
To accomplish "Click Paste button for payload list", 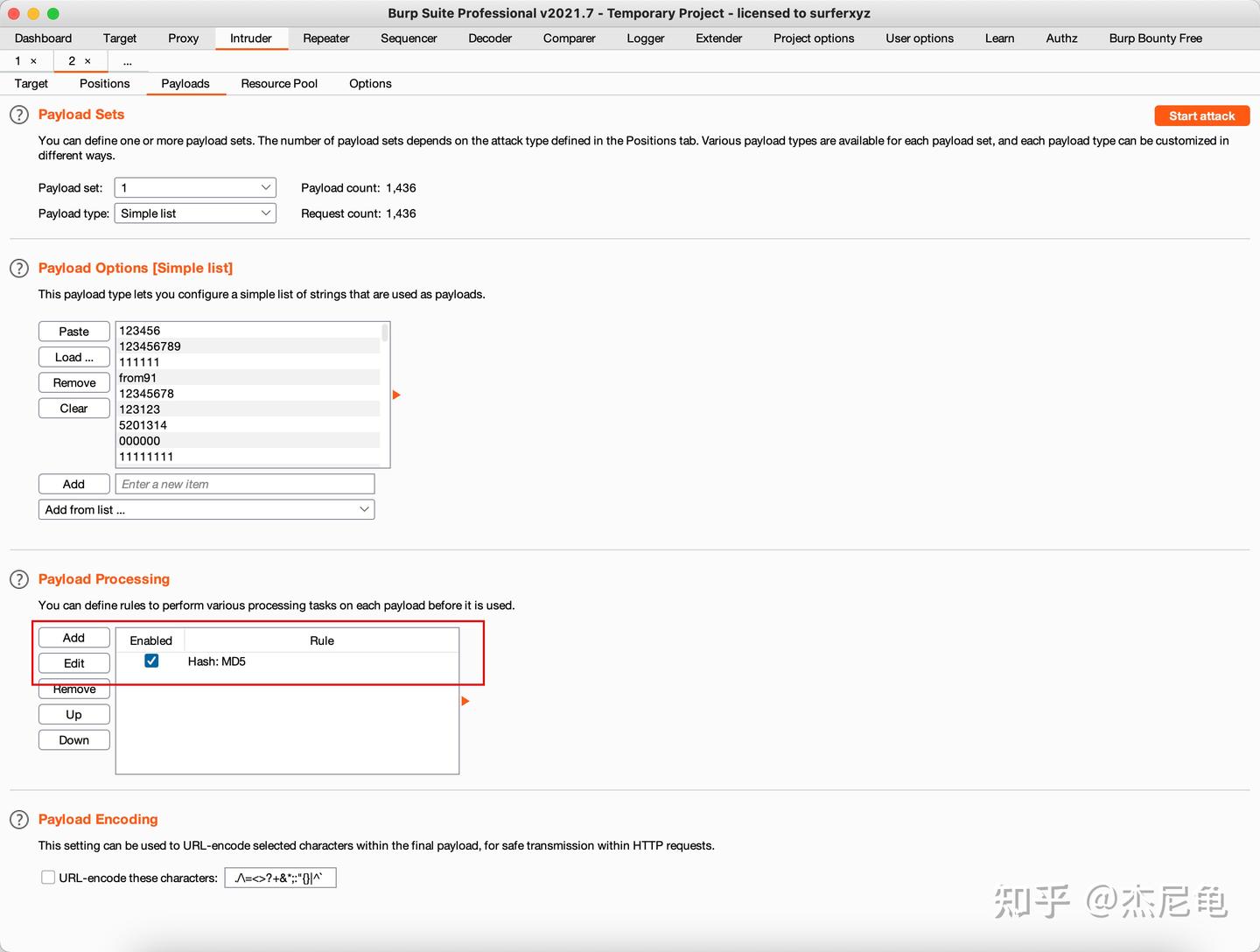I will point(74,332).
